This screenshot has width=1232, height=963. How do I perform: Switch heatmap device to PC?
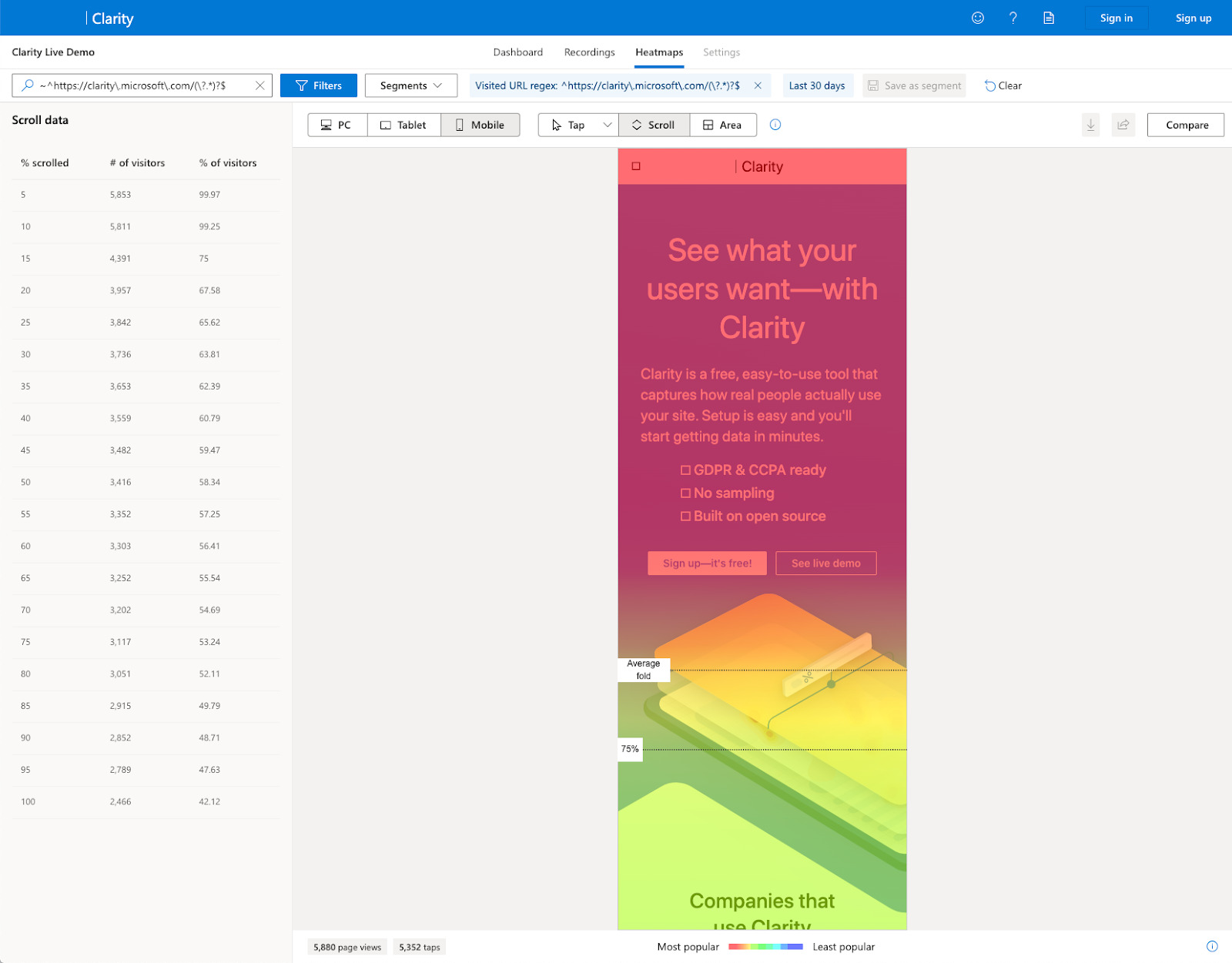point(336,124)
